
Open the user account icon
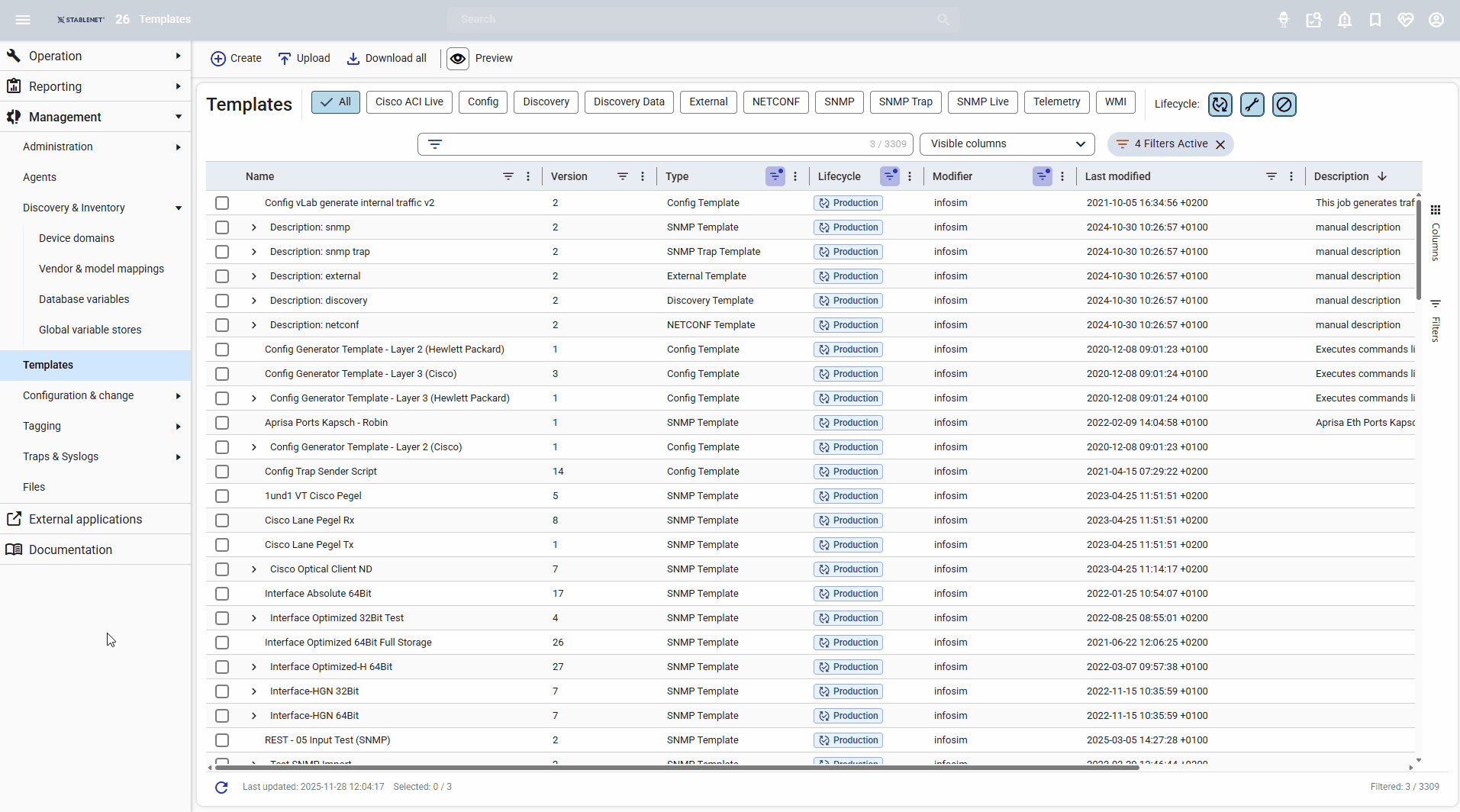[1436, 20]
